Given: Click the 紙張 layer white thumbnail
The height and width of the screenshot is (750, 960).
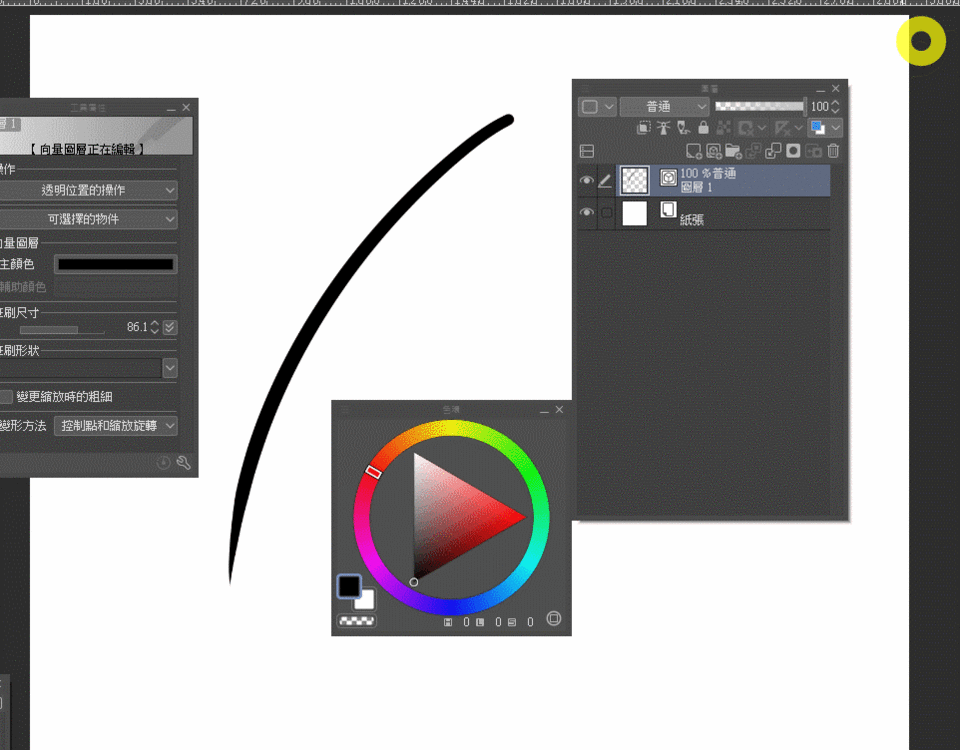Looking at the screenshot, I should point(634,213).
